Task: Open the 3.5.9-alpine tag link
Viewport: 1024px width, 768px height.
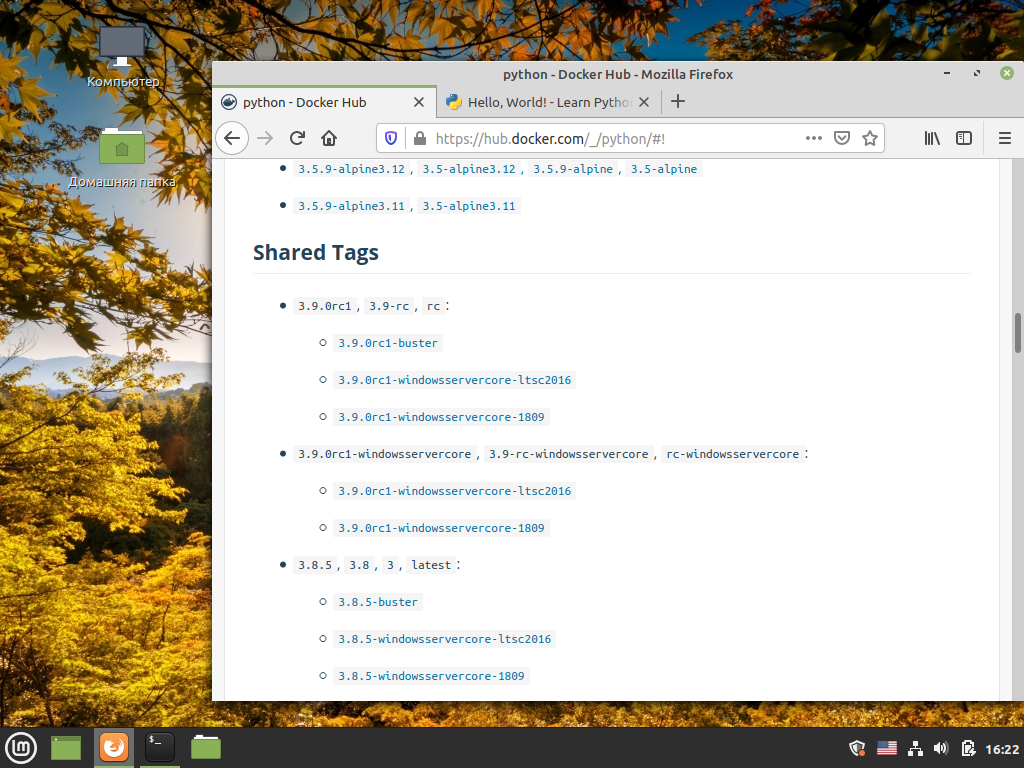Action: click(573, 169)
